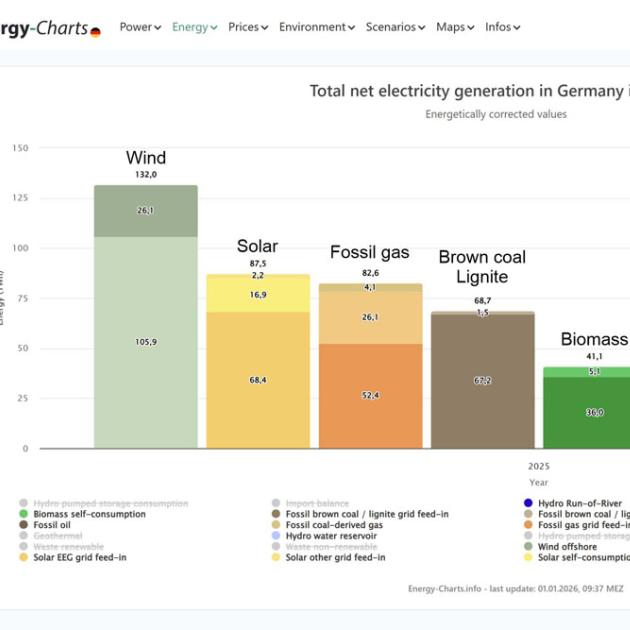Click Solar EEG grid feed-in legend dot

24,558
